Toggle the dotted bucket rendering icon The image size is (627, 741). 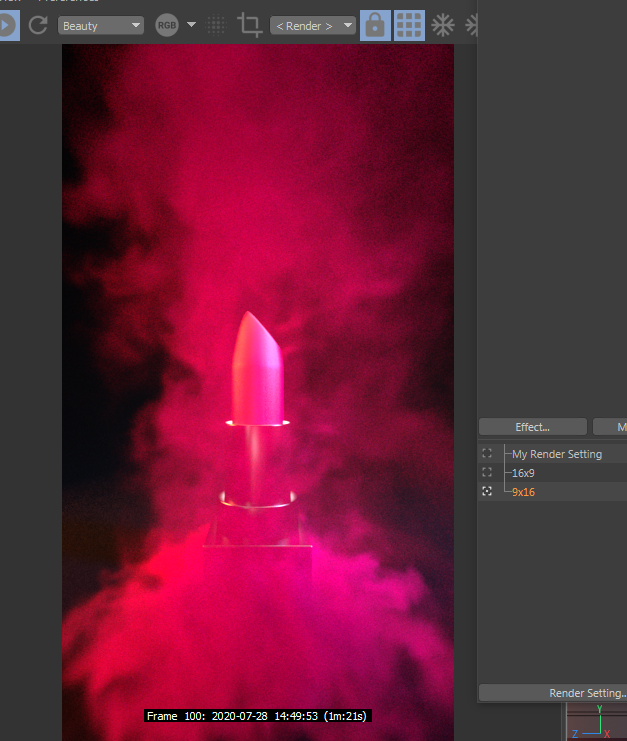(x=216, y=26)
